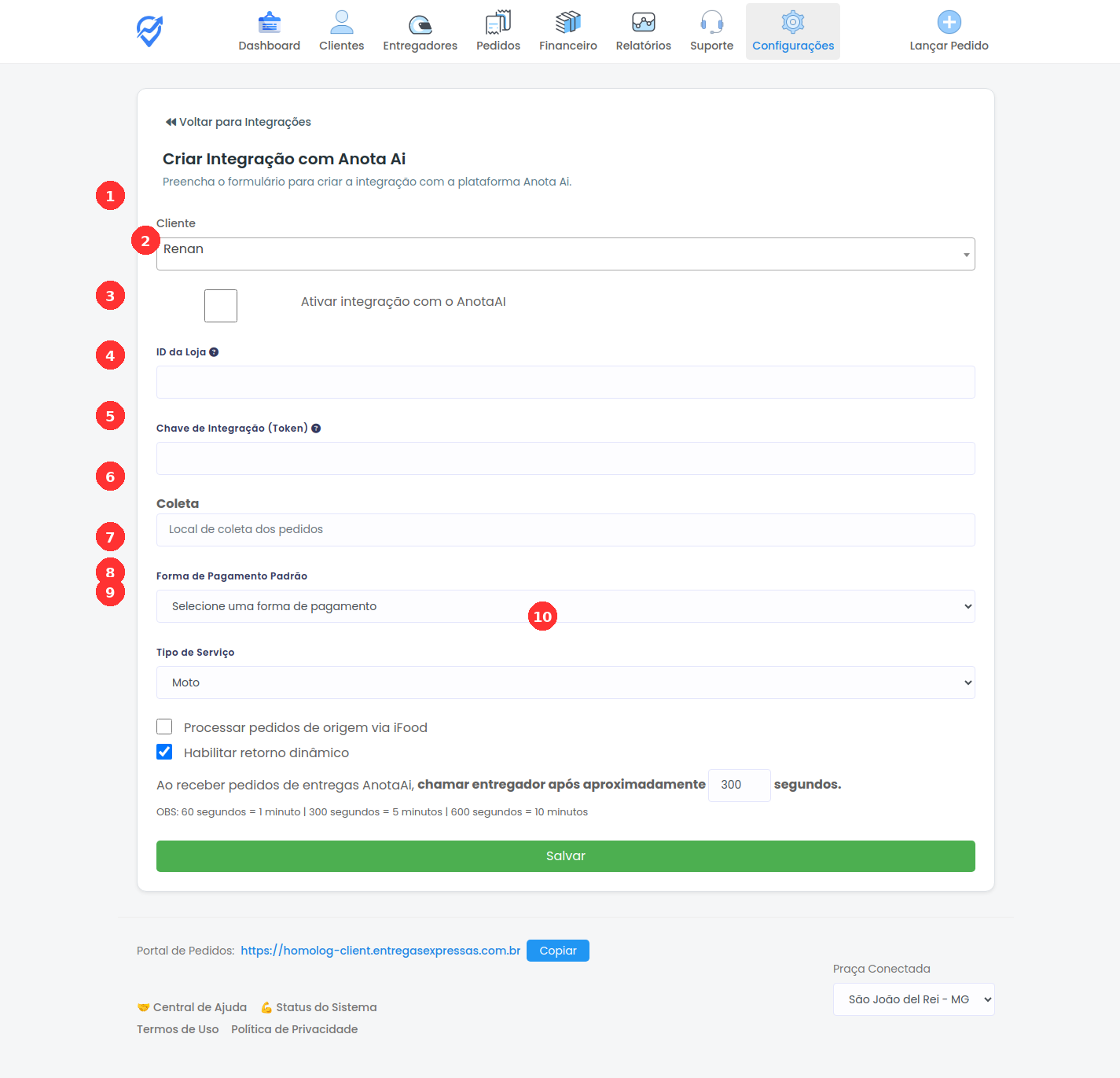Click 'Voltar para Integrações'
This screenshot has height=1078, width=1120.
tap(237, 121)
